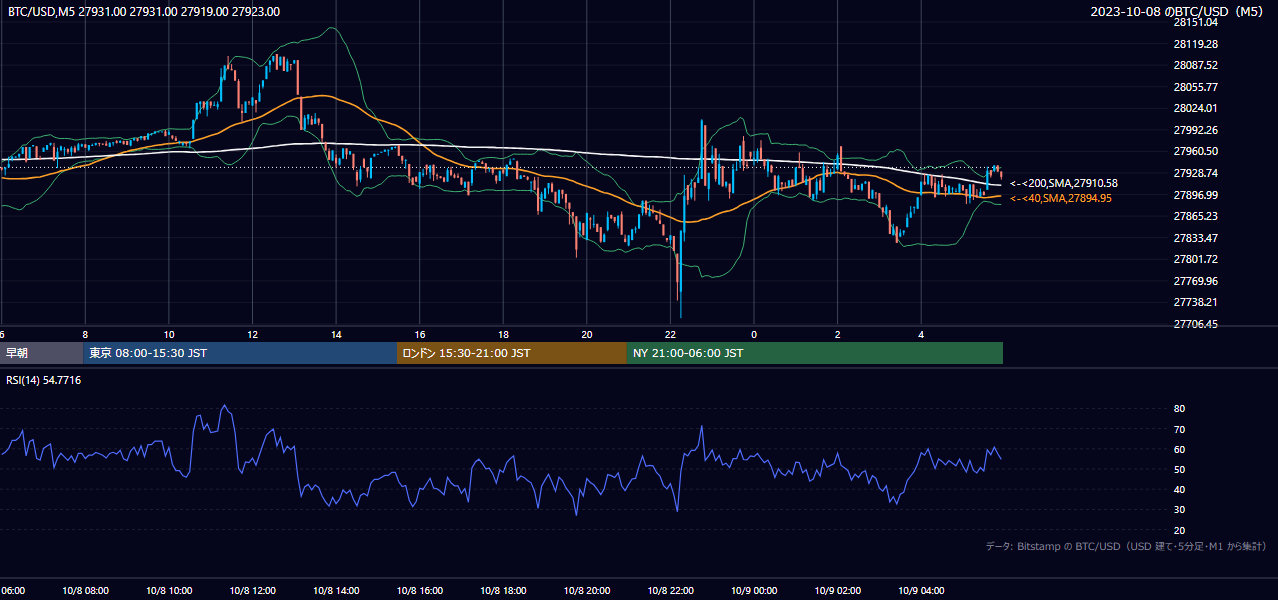Select price axis label 28055.77
The image size is (1278, 600).
click(x=1195, y=87)
